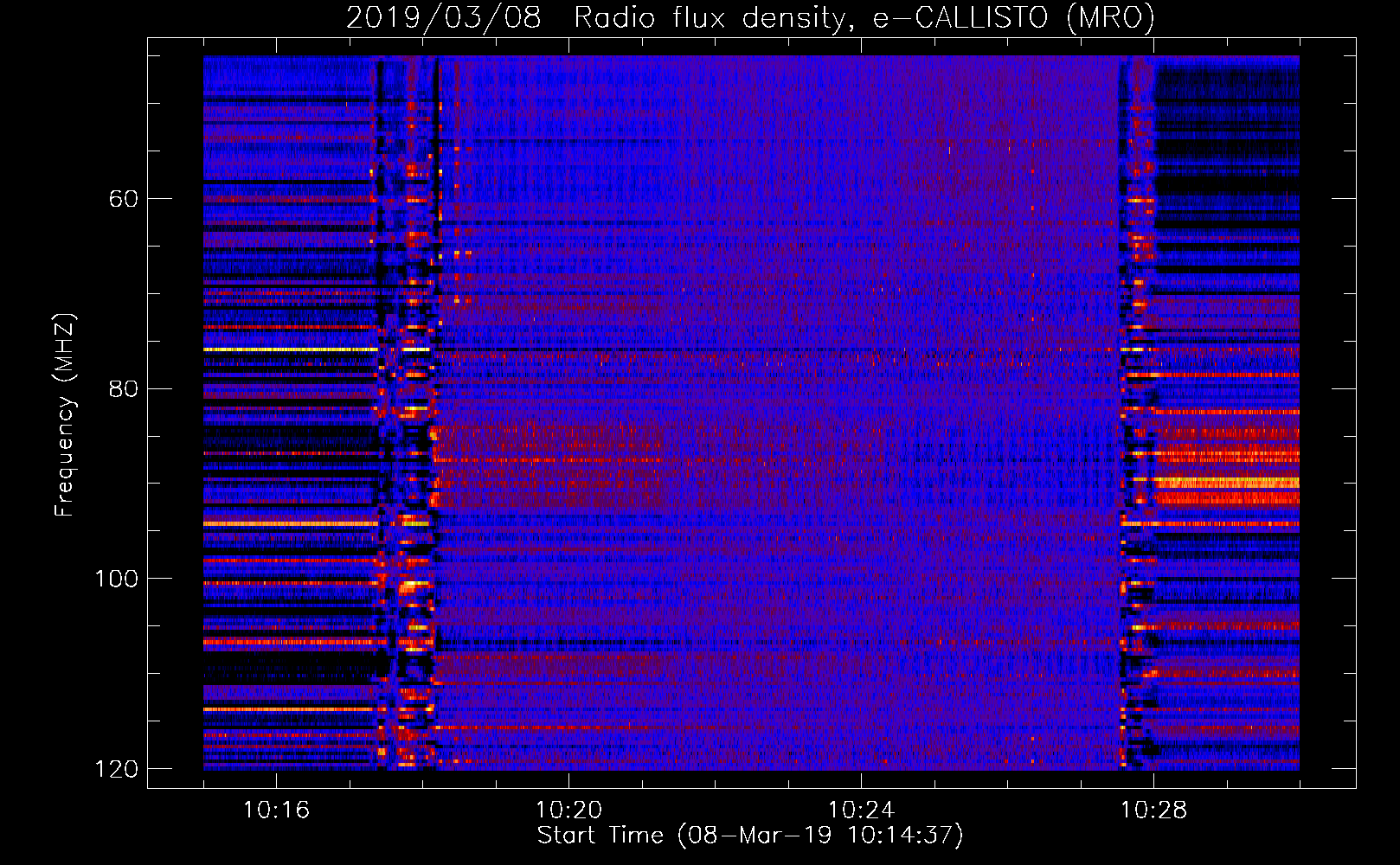The image size is (1400, 865).
Task: Click the 100 frequency tick label
Action: [115, 579]
